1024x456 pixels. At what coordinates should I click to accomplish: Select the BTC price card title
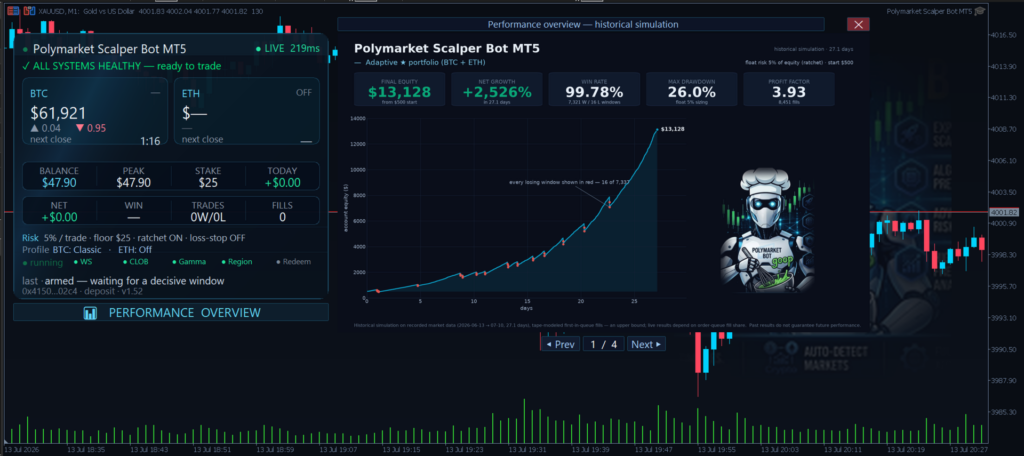(39, 93)
